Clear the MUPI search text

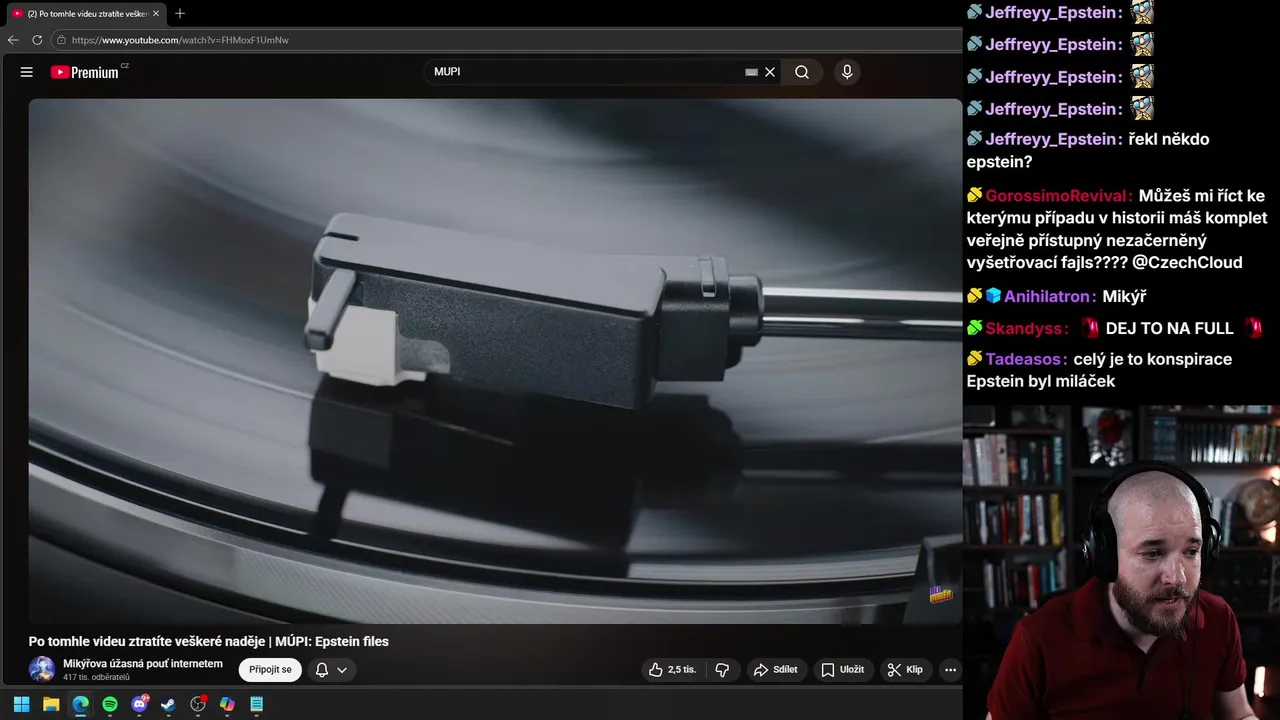770,72
